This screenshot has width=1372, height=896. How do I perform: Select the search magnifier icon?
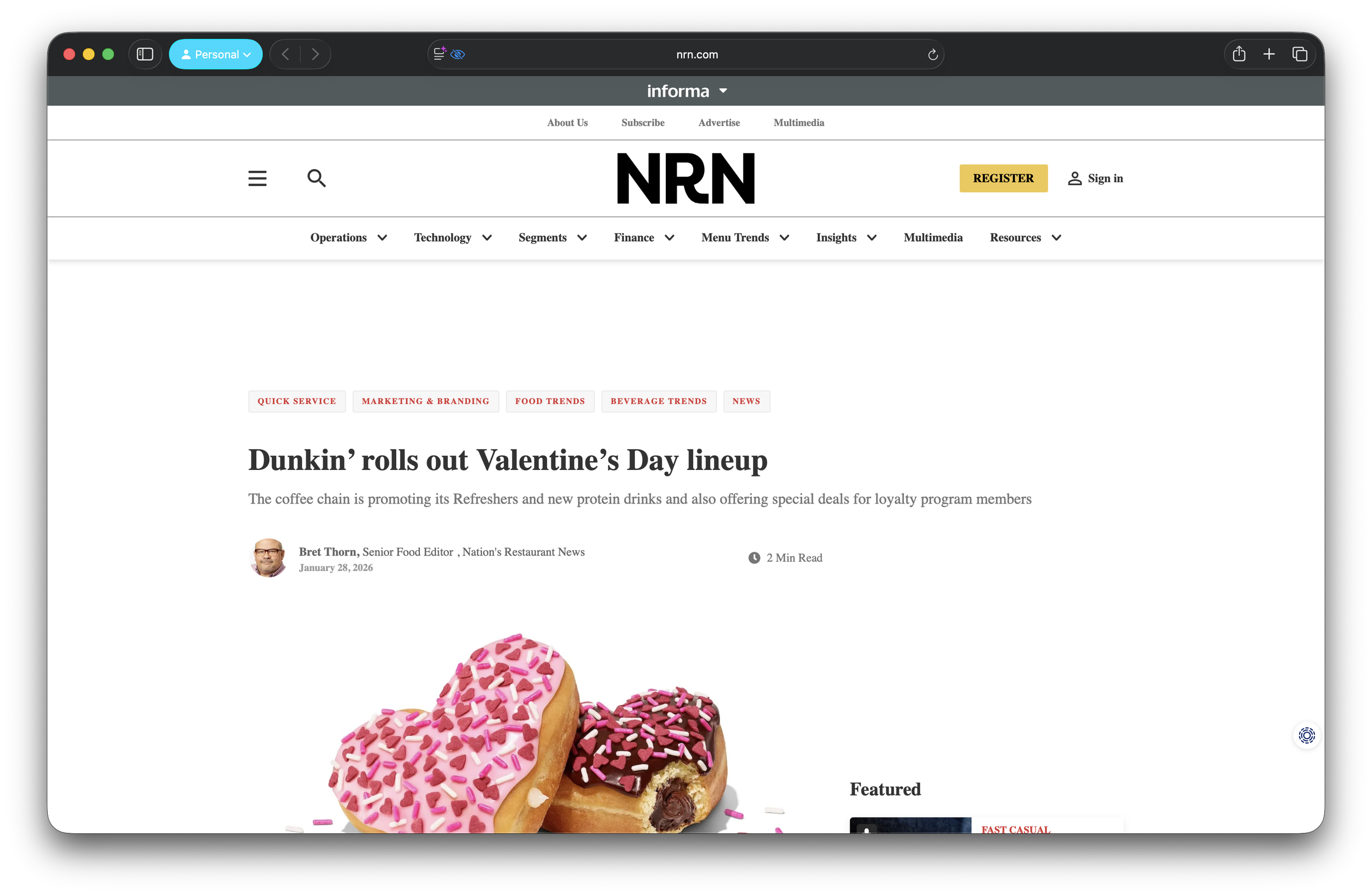pos(317,178)
